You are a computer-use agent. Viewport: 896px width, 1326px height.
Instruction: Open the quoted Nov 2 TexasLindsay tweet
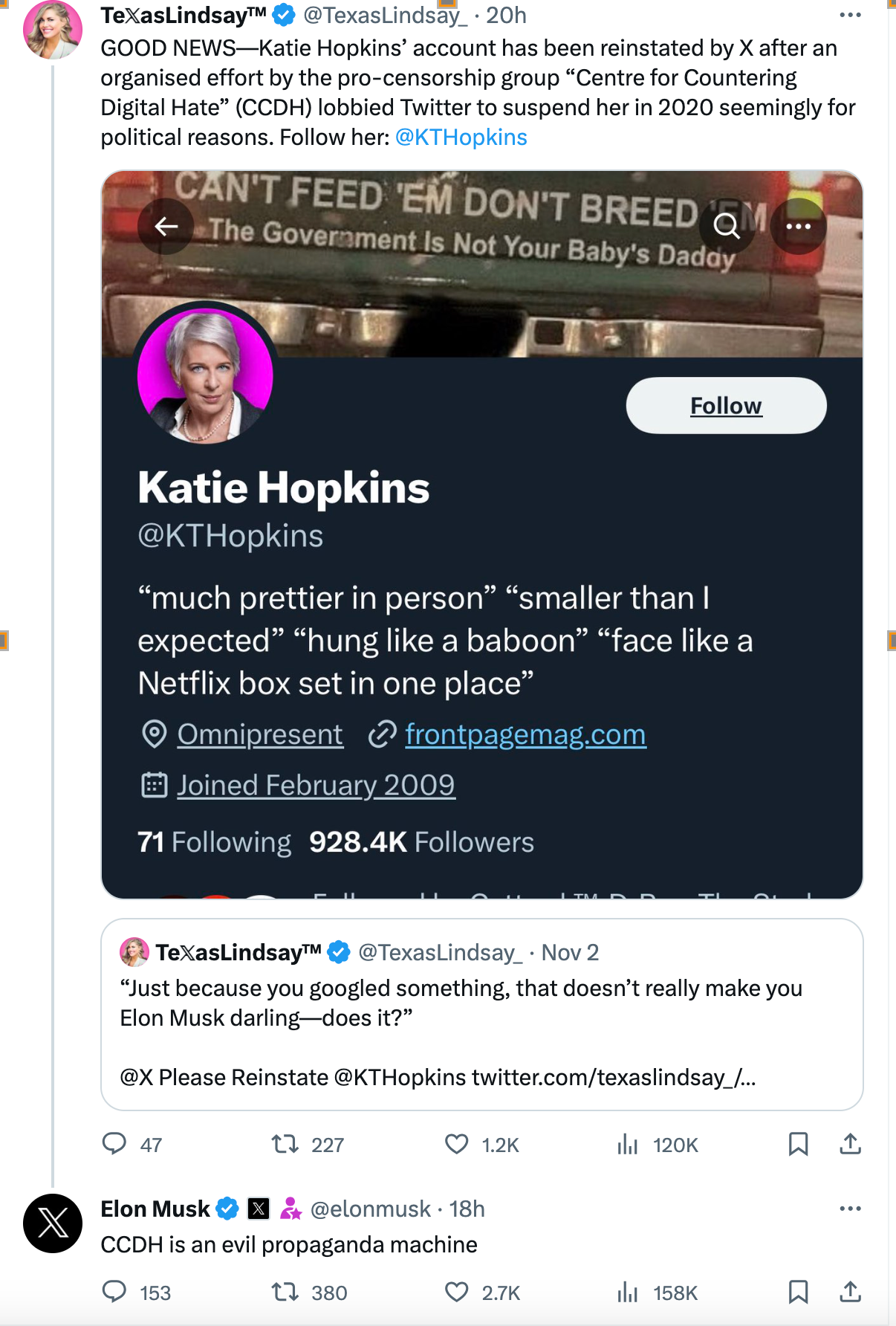[x=481, y=1015]
